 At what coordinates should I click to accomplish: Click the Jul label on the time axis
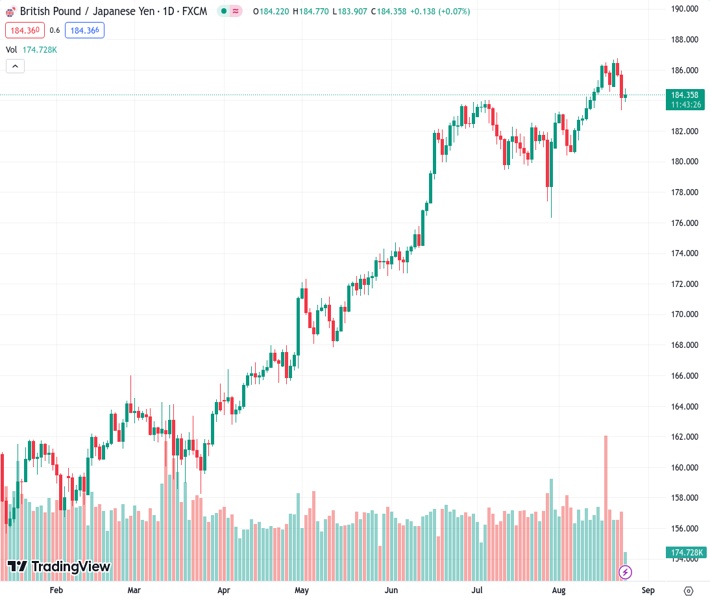point(478,591)
